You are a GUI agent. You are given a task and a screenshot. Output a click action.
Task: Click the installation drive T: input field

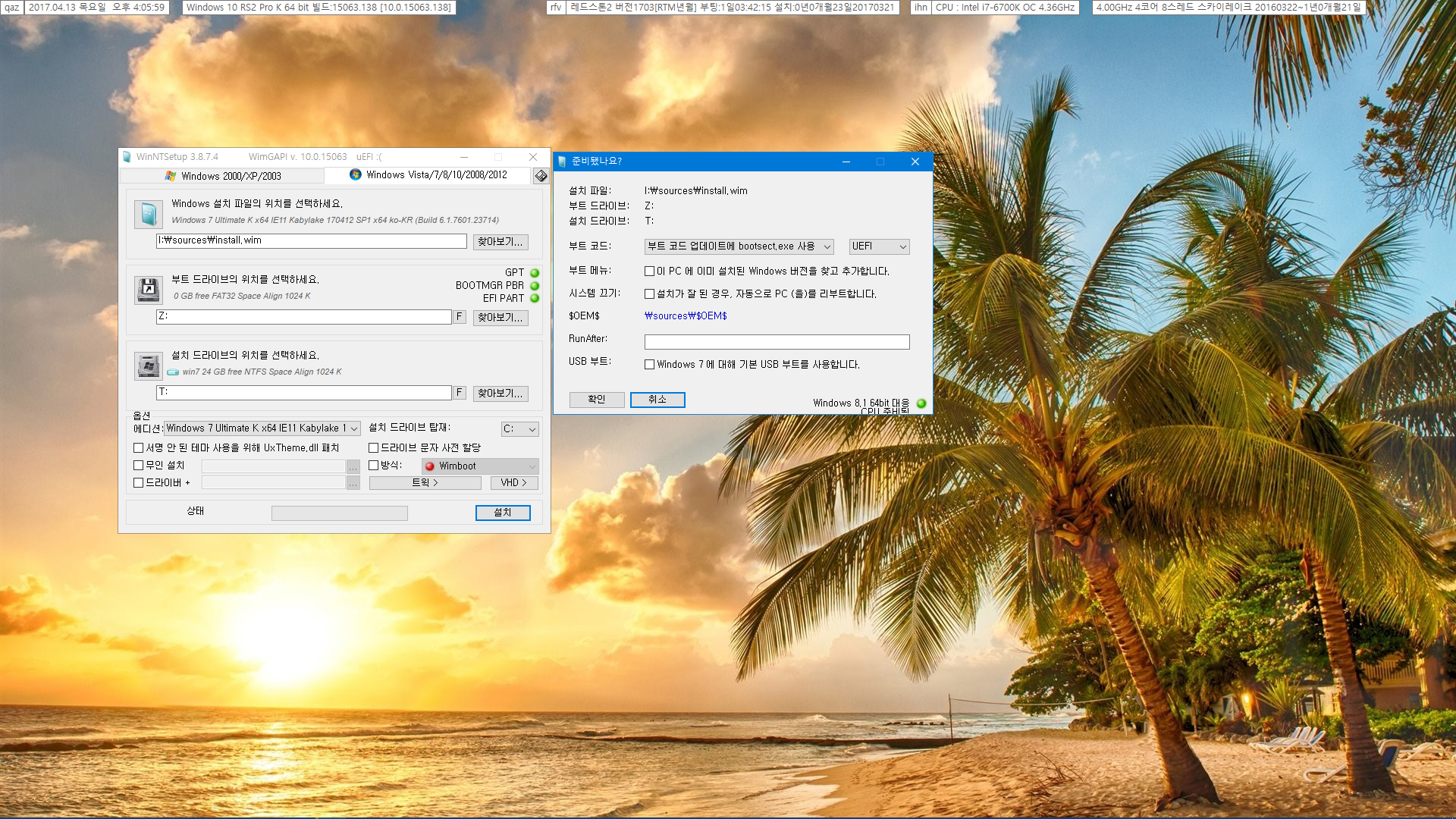[x=303, y=393]
